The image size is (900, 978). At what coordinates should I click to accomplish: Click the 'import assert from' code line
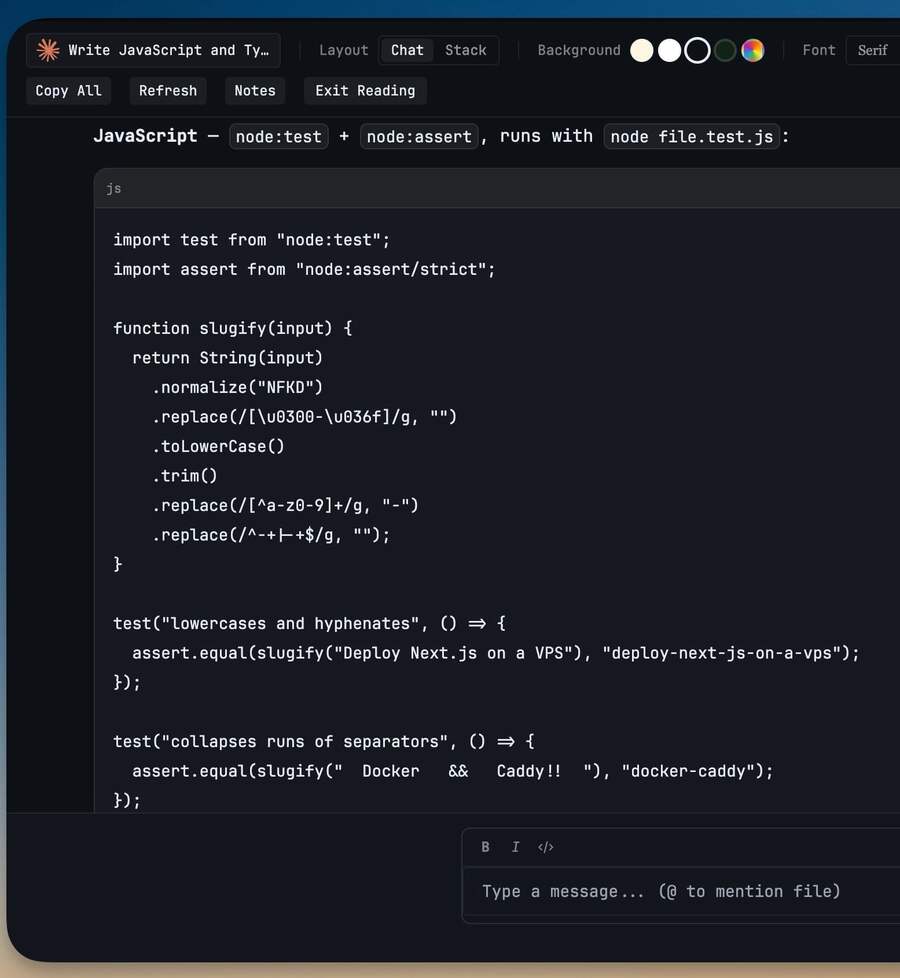pos(304,269)
